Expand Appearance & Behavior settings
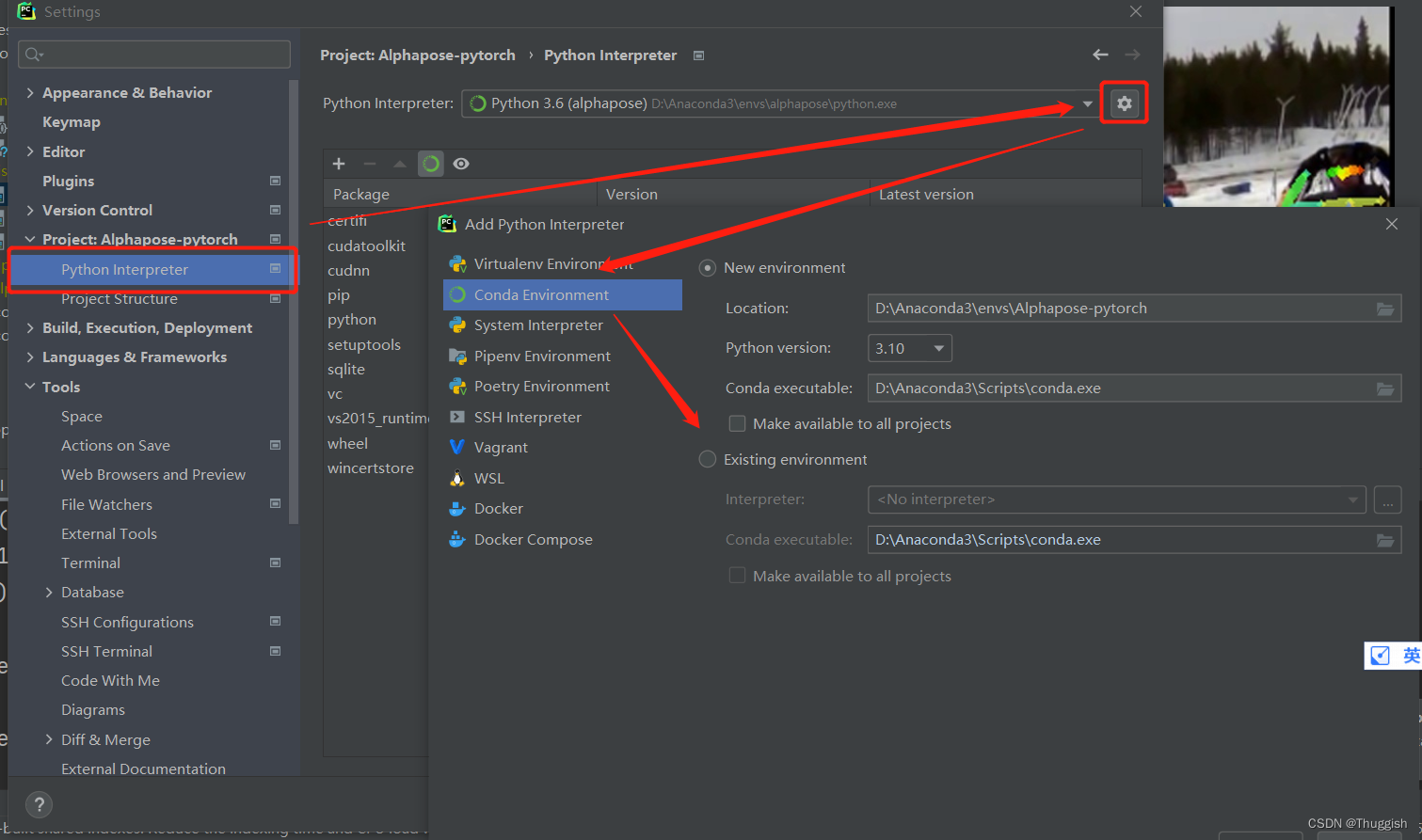Screen dimensions: 1422x840 point(30,92)
